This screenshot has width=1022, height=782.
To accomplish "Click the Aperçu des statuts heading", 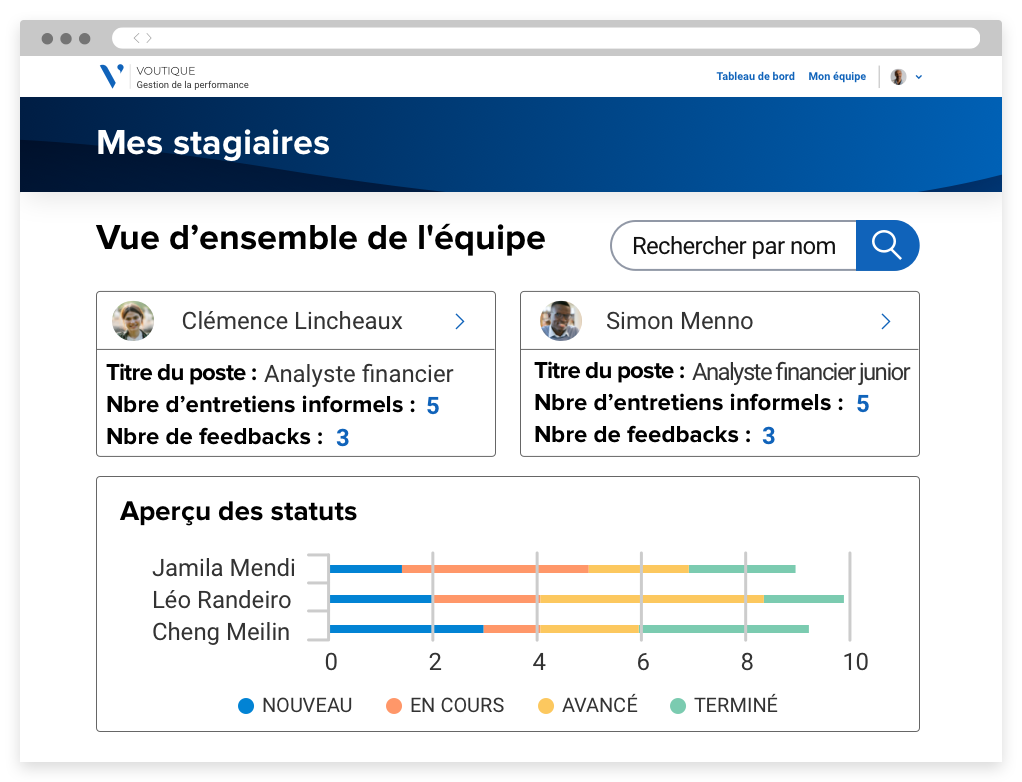I will tap(239, 512).
